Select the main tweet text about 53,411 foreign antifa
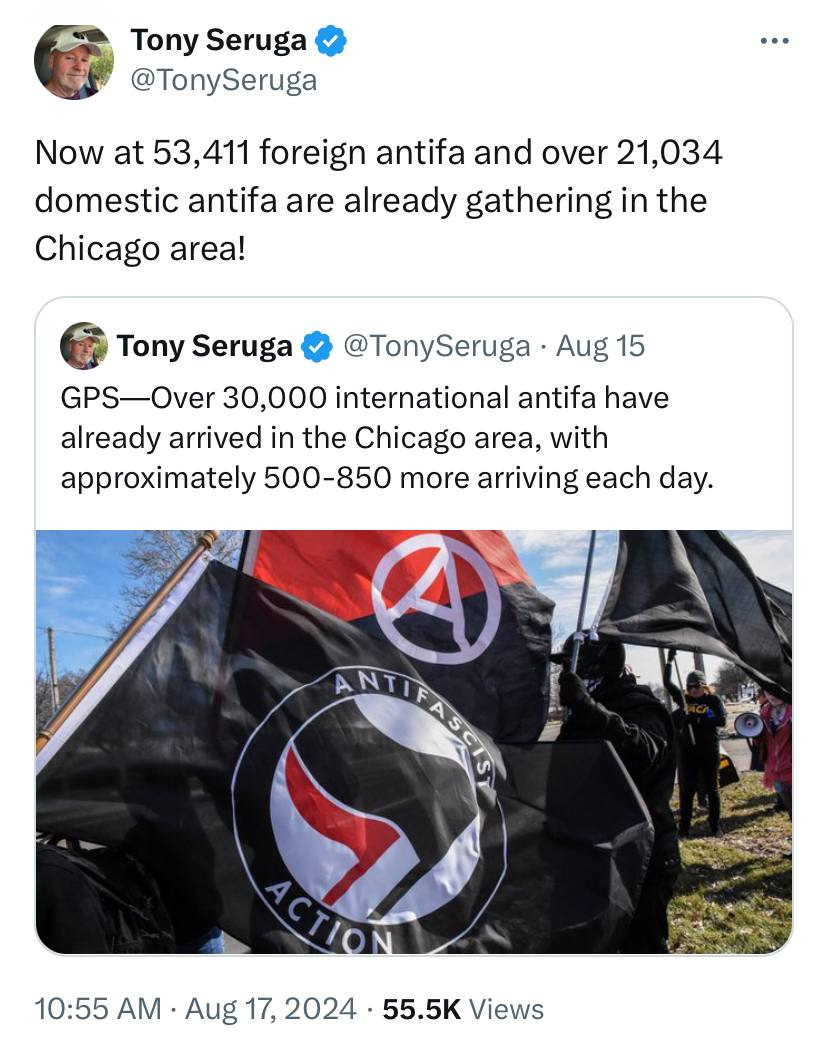The image size is (828, 1052). [x=378, y=200]
